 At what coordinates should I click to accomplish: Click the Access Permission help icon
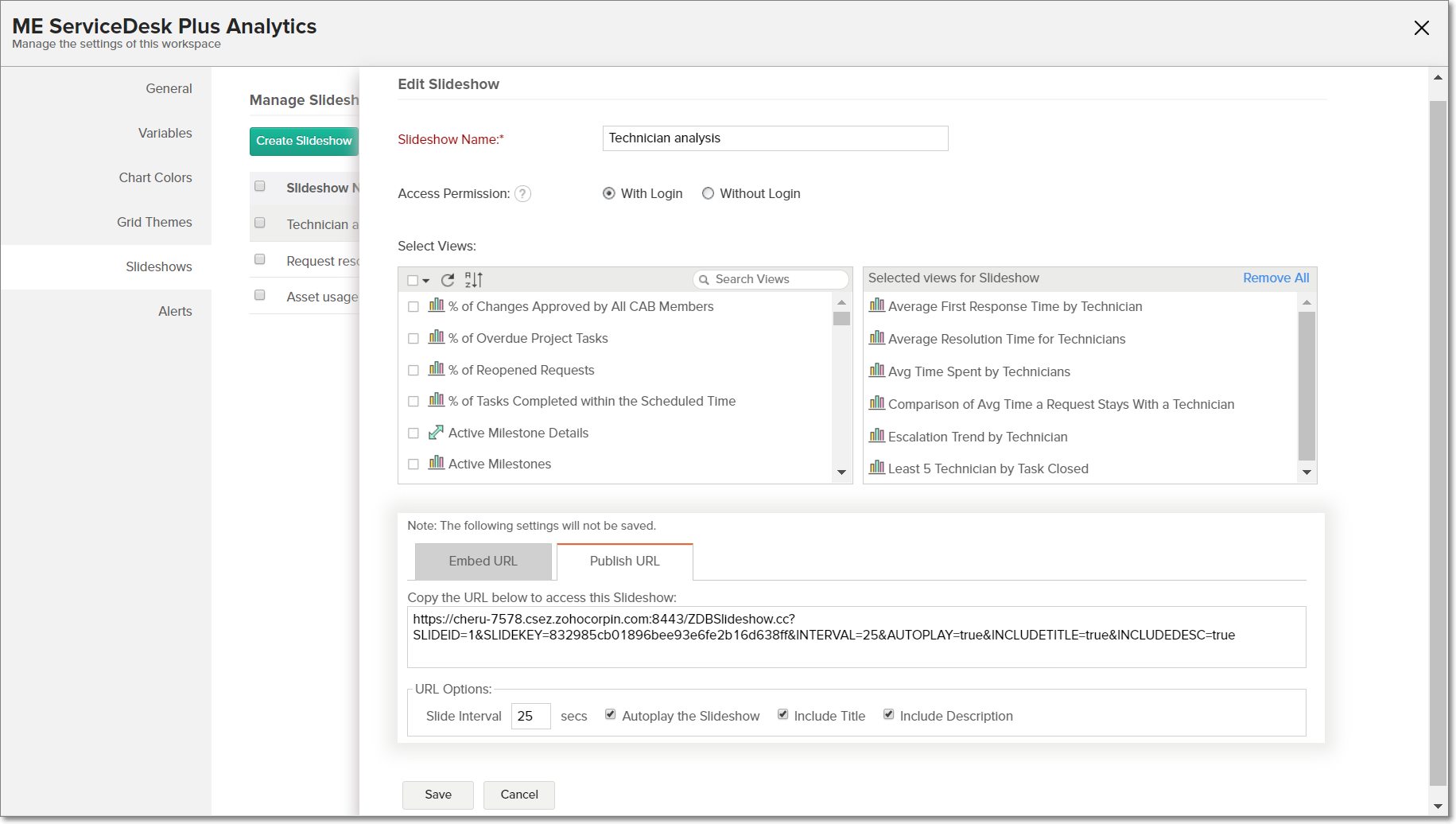522,194
